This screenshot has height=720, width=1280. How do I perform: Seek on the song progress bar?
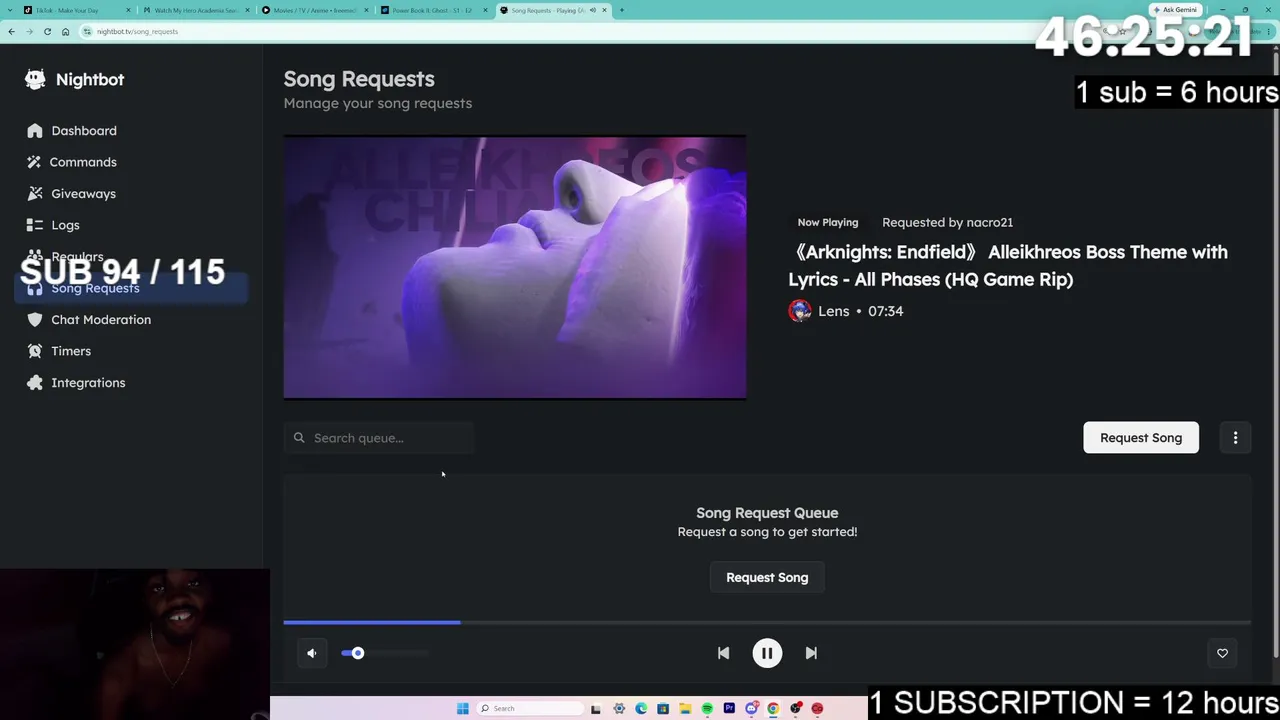pyautogui.click(x=767, y=622)
